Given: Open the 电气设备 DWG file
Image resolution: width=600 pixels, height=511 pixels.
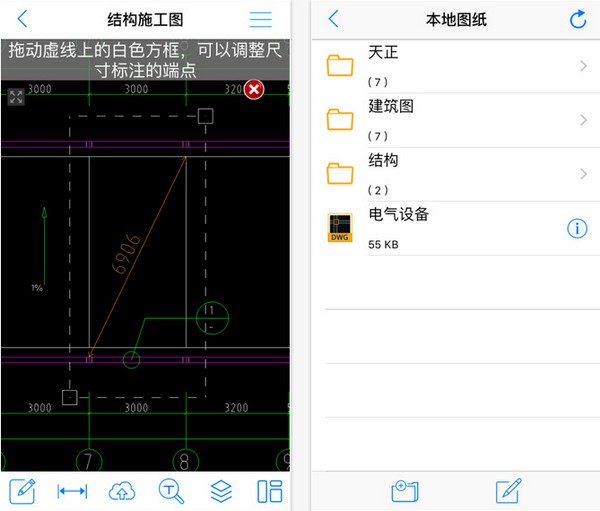Looking at the screenshot, I should click(x=455, y=229).
